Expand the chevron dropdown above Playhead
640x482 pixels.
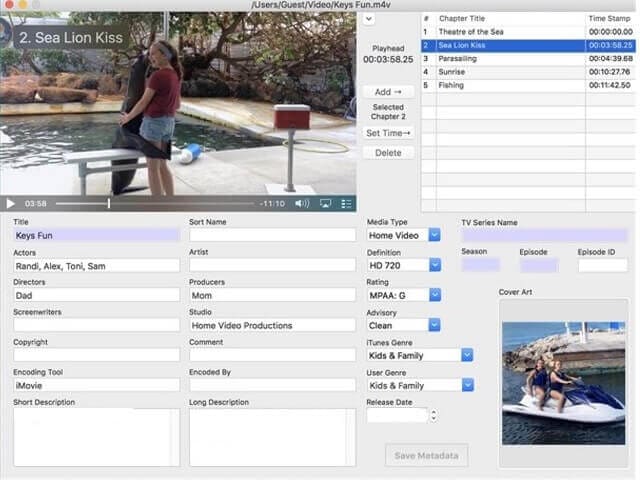click(369, 19)
